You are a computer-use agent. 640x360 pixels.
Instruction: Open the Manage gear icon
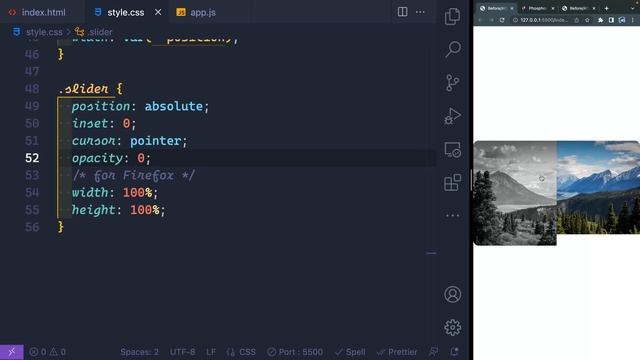click(x=452, y=327)
